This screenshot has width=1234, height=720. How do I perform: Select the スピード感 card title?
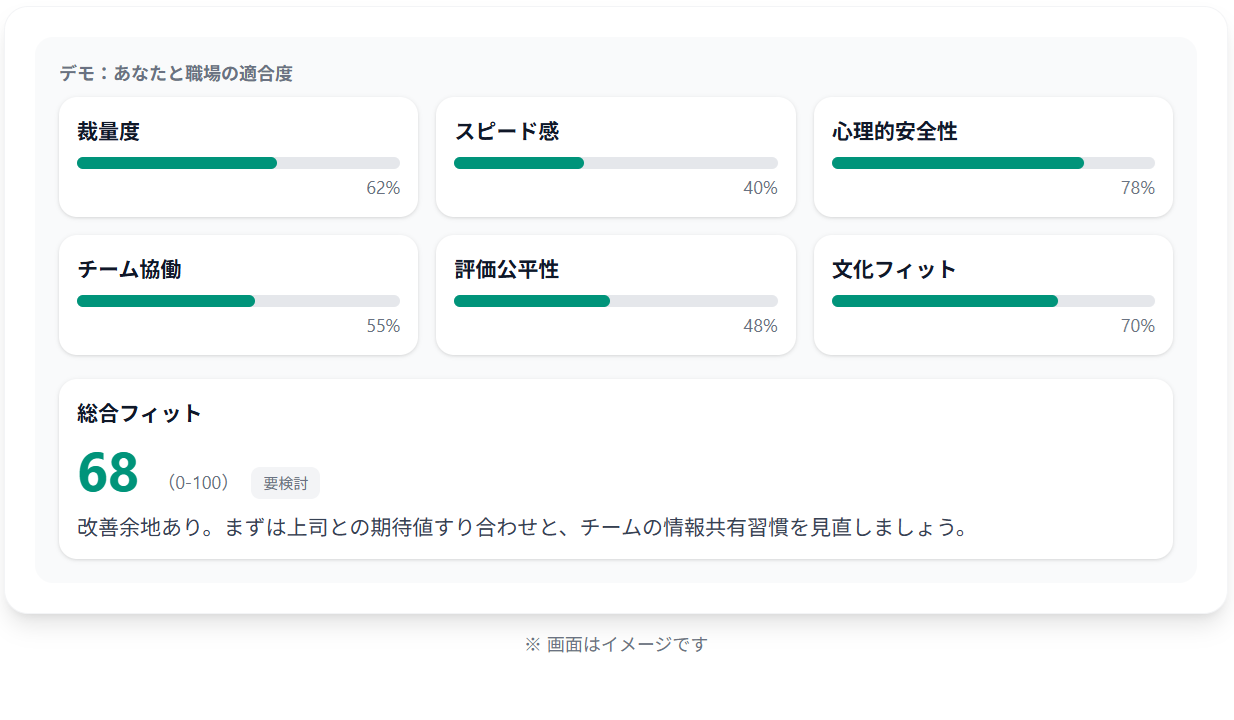tap(506, 131)
